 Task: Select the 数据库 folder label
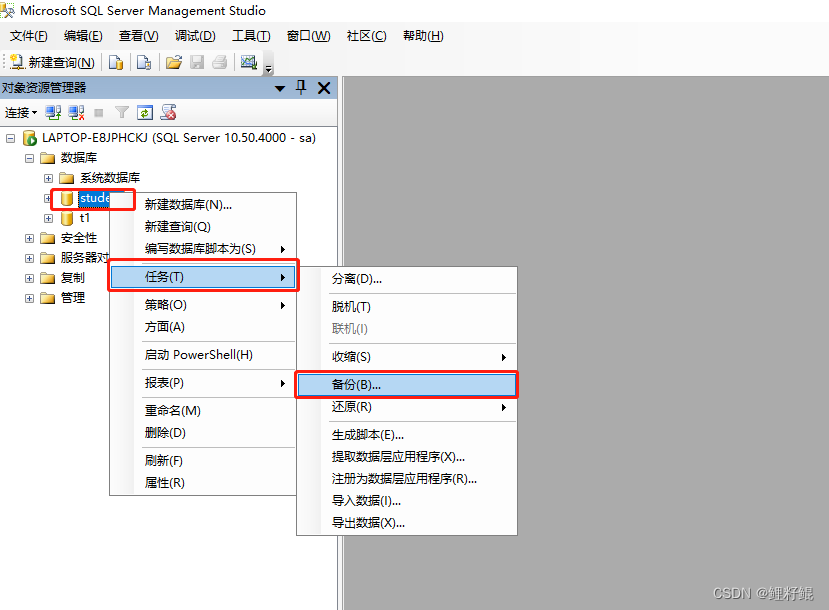pos(79,158)
